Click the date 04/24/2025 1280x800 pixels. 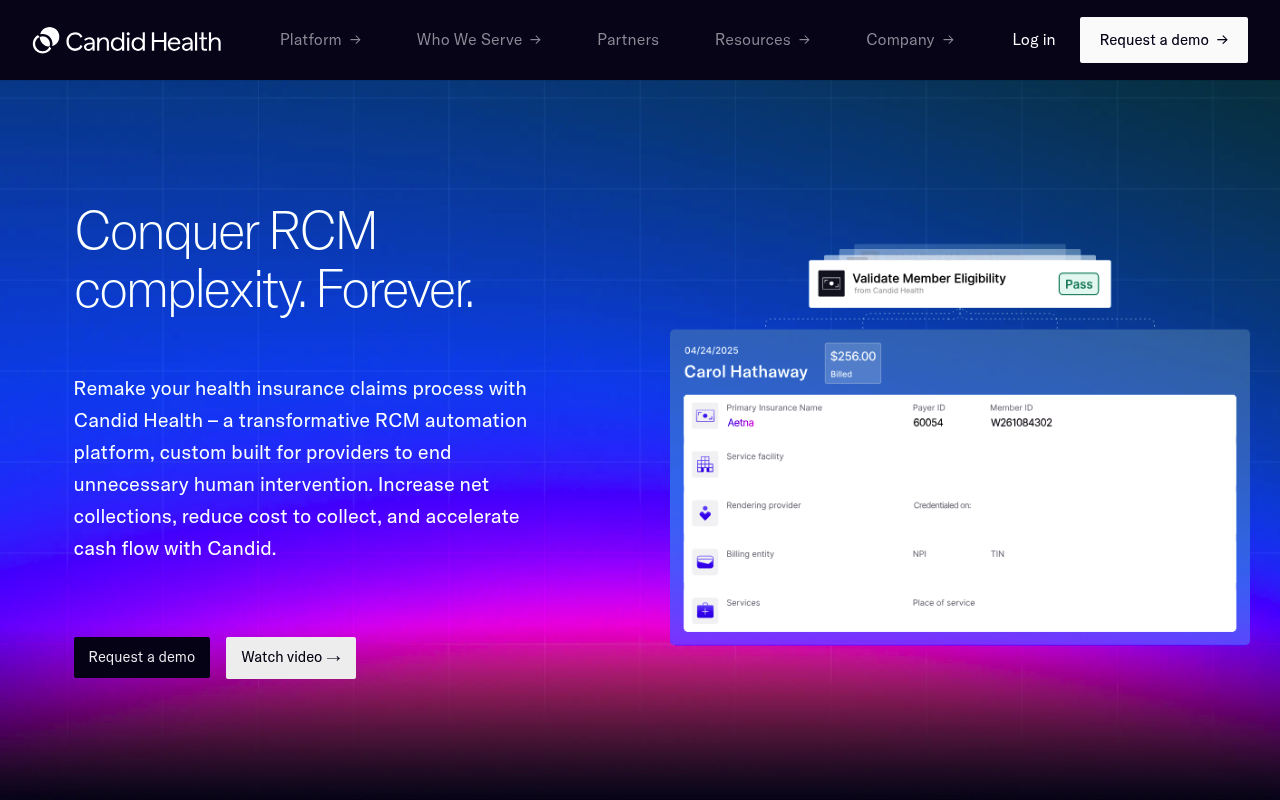[711, 350]
